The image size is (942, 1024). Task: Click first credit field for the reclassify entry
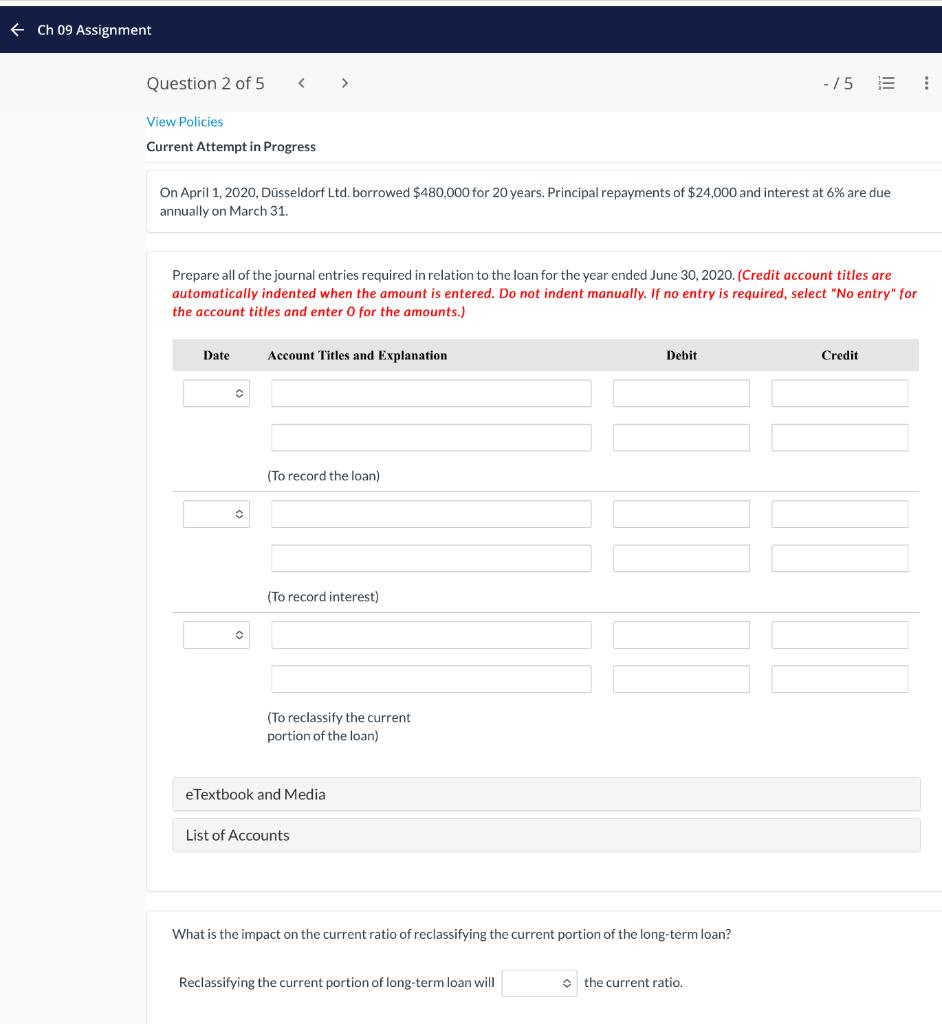(x=839, y=635)
